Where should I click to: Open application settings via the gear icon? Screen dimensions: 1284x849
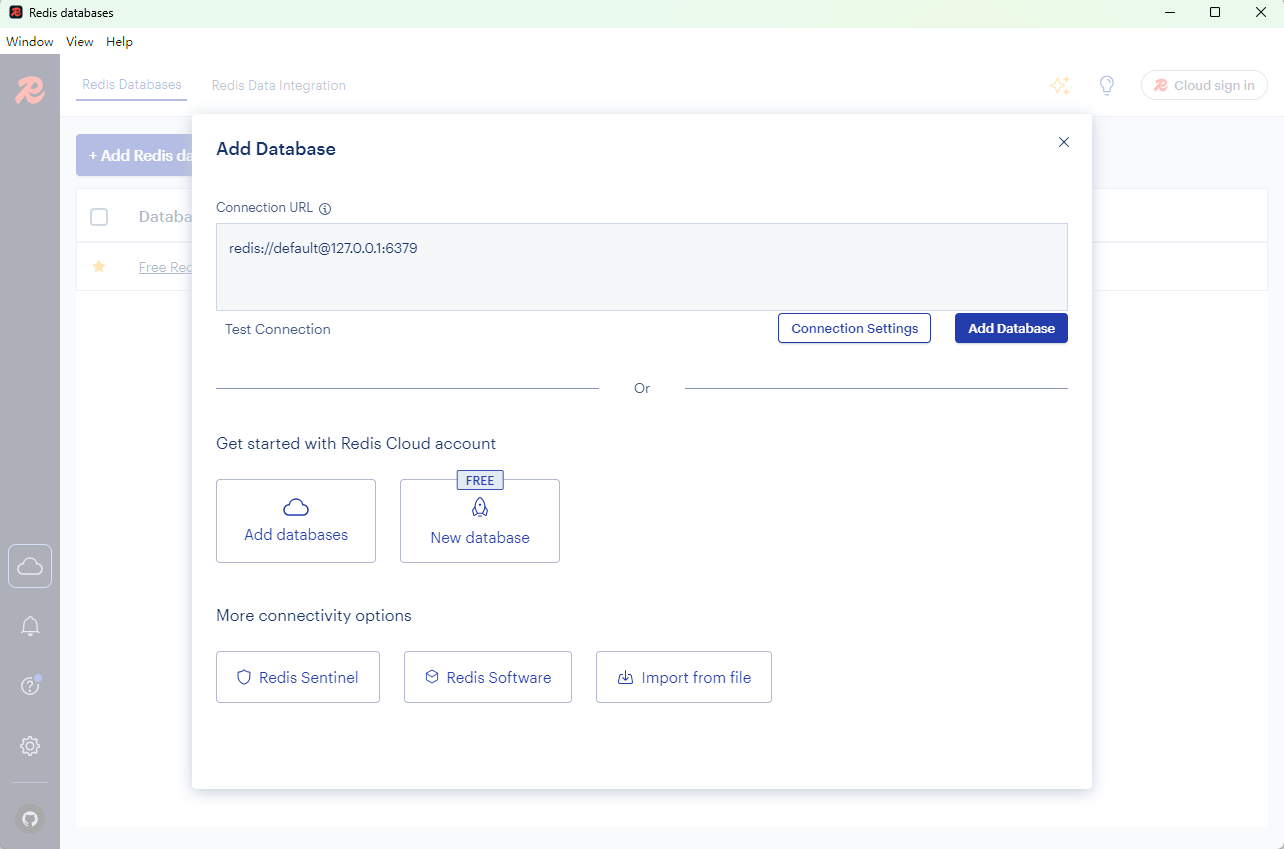tap(30, 746)
